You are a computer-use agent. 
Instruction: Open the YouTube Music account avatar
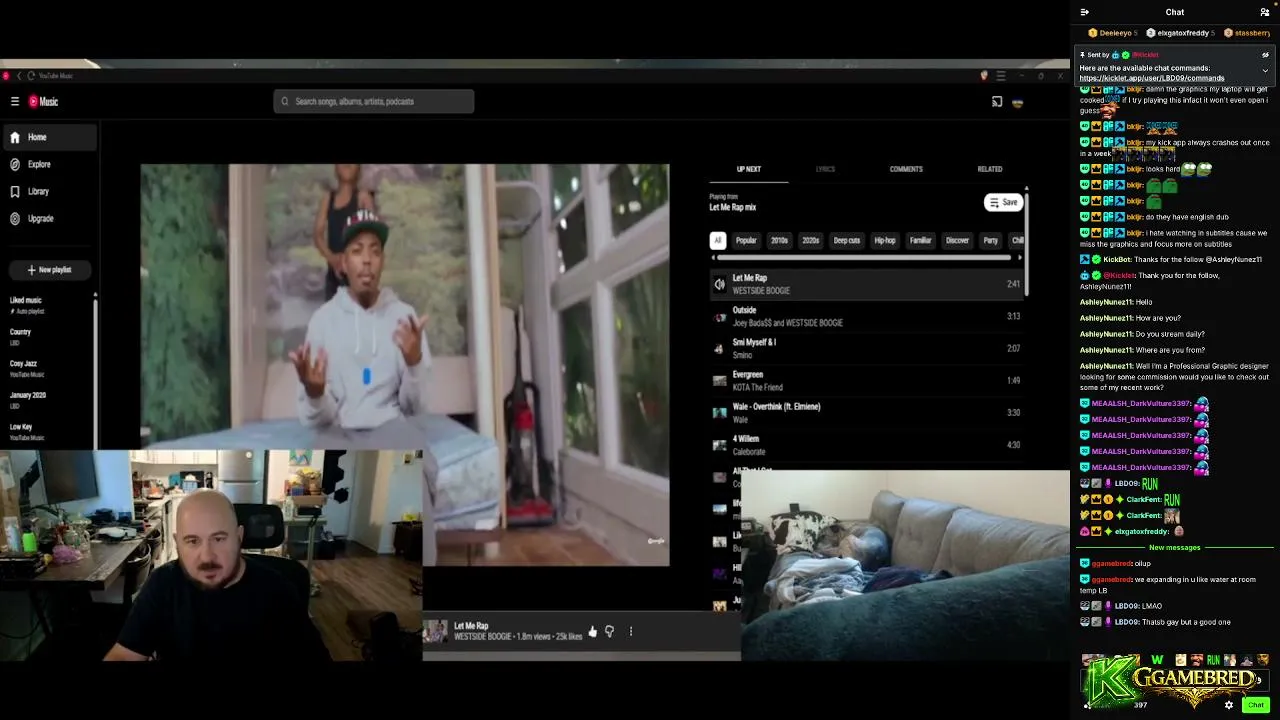point(1018,101)
